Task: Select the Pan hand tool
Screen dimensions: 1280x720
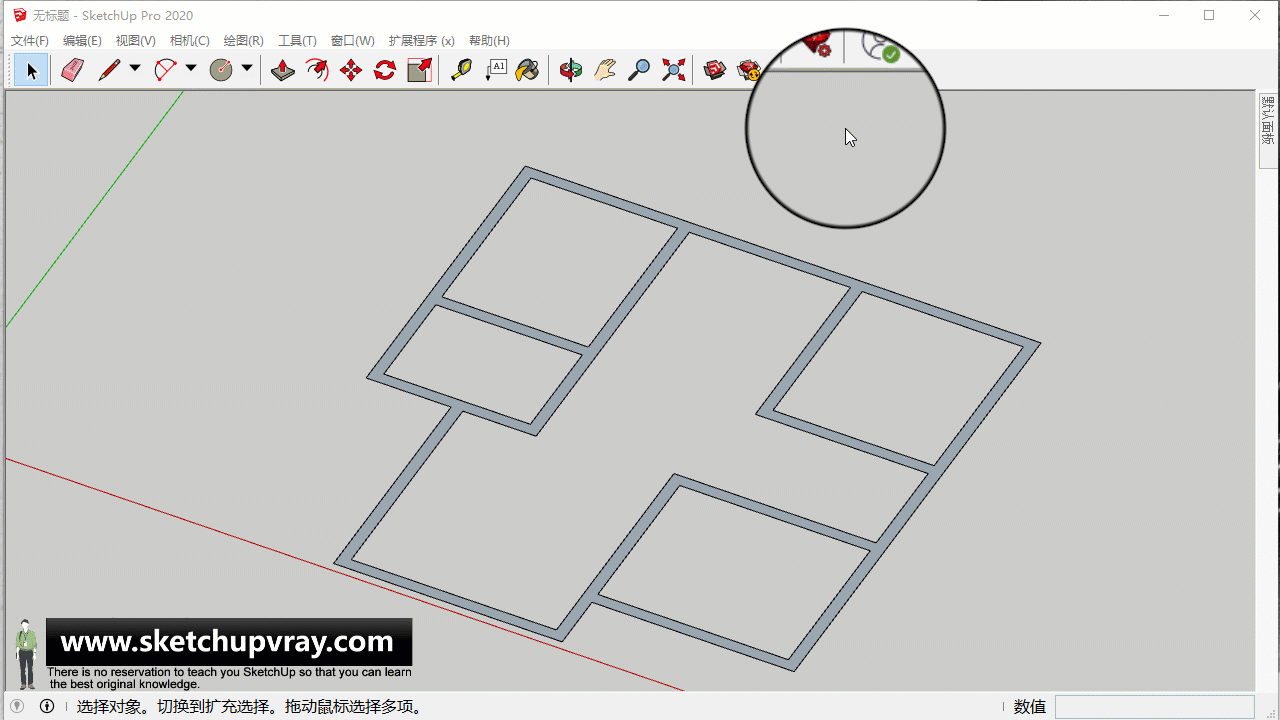Action: point(605,70)
